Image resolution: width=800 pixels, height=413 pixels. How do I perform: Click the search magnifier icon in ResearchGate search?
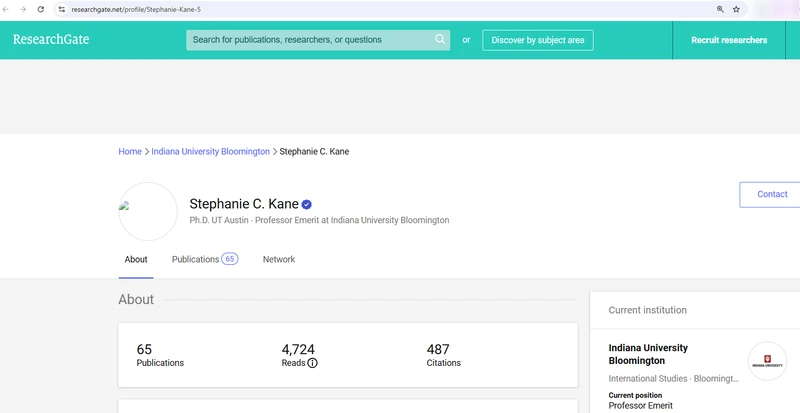440,39
